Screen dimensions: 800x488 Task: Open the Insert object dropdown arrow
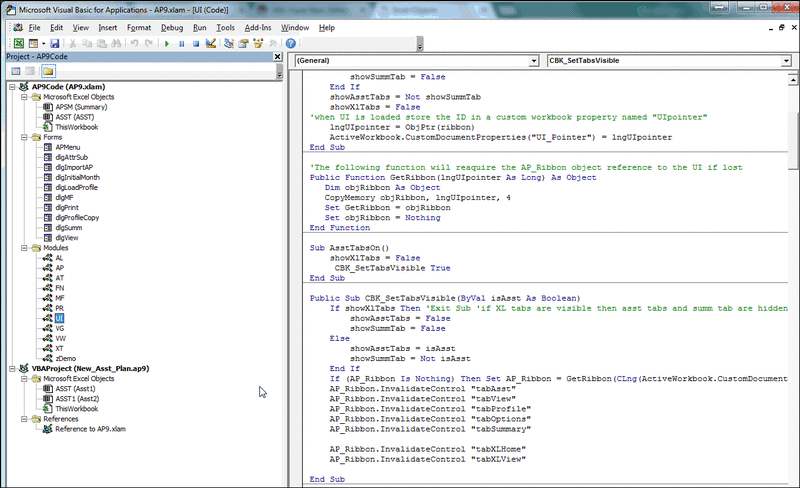[x=43, y=43]
